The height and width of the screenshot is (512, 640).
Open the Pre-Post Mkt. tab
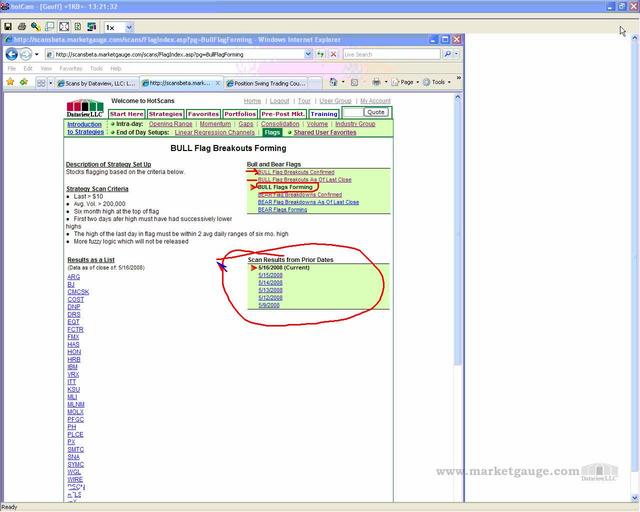[x=283, y=114]
